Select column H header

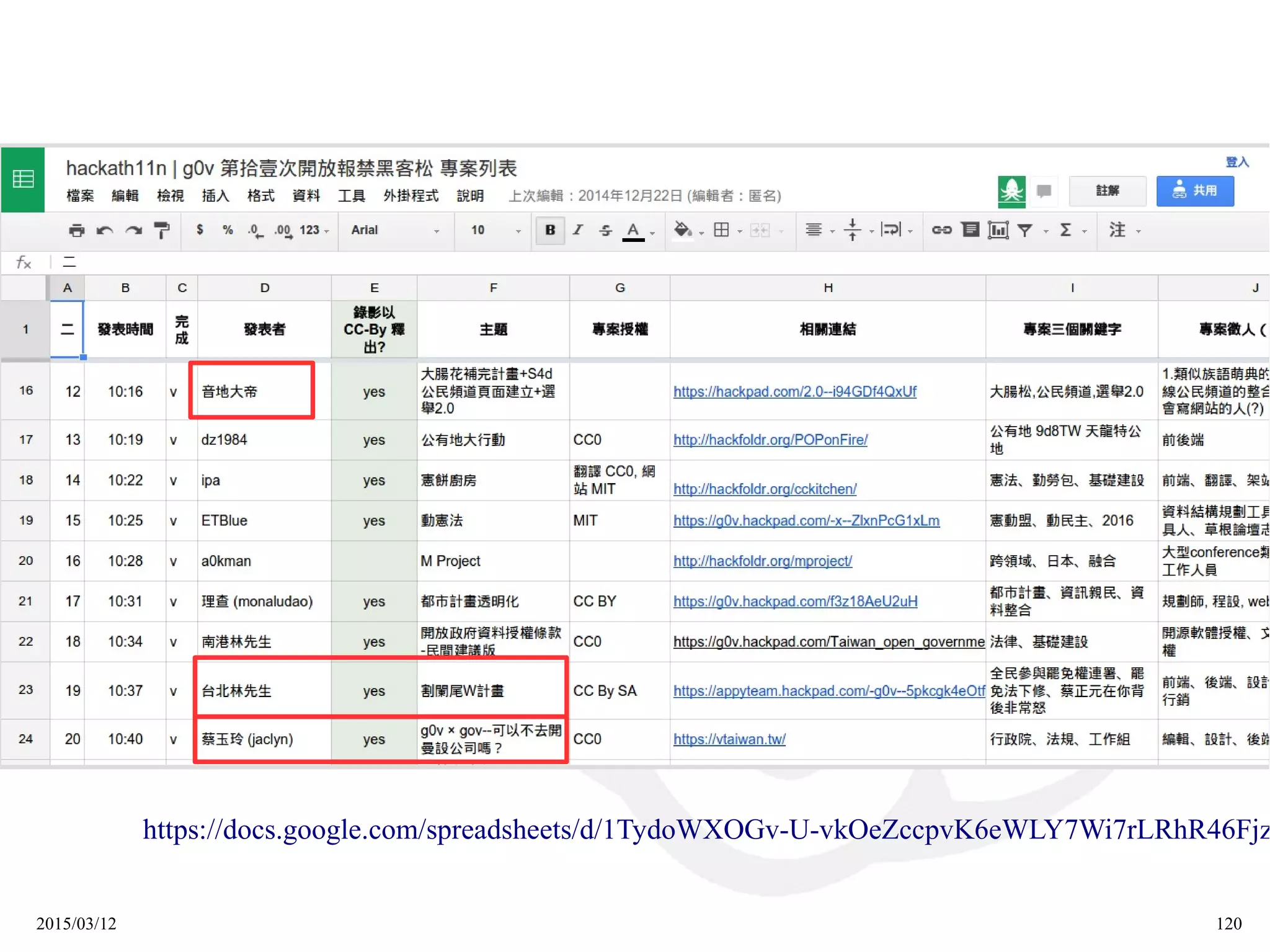[828, 288]
